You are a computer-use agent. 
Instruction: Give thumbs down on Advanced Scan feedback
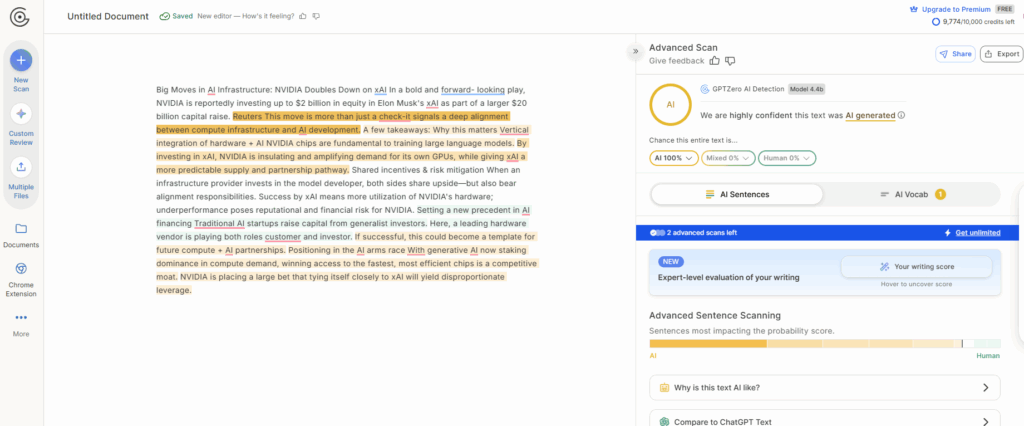coord(730,61)
